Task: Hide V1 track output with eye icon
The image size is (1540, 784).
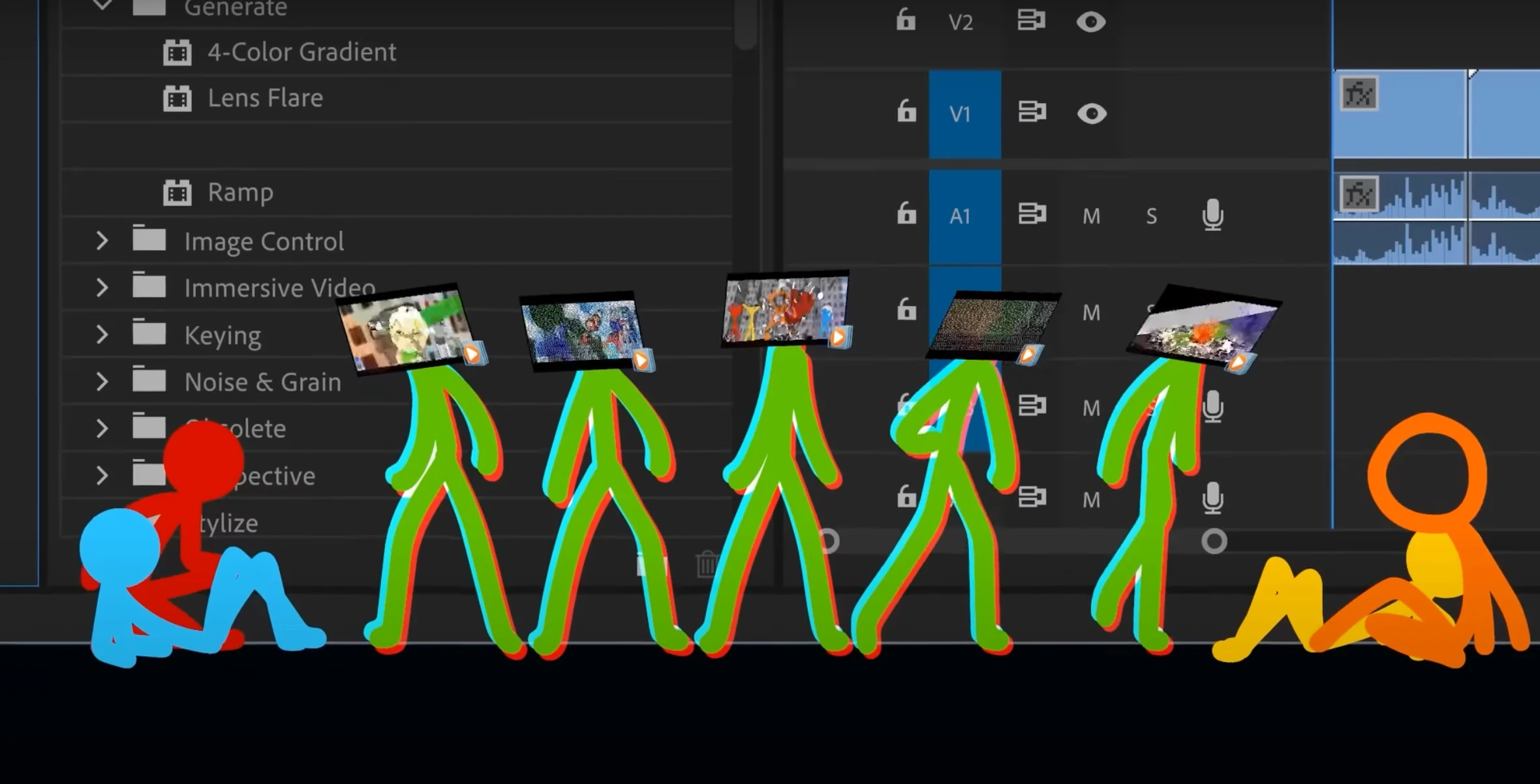Action: tap(1091, 113)
